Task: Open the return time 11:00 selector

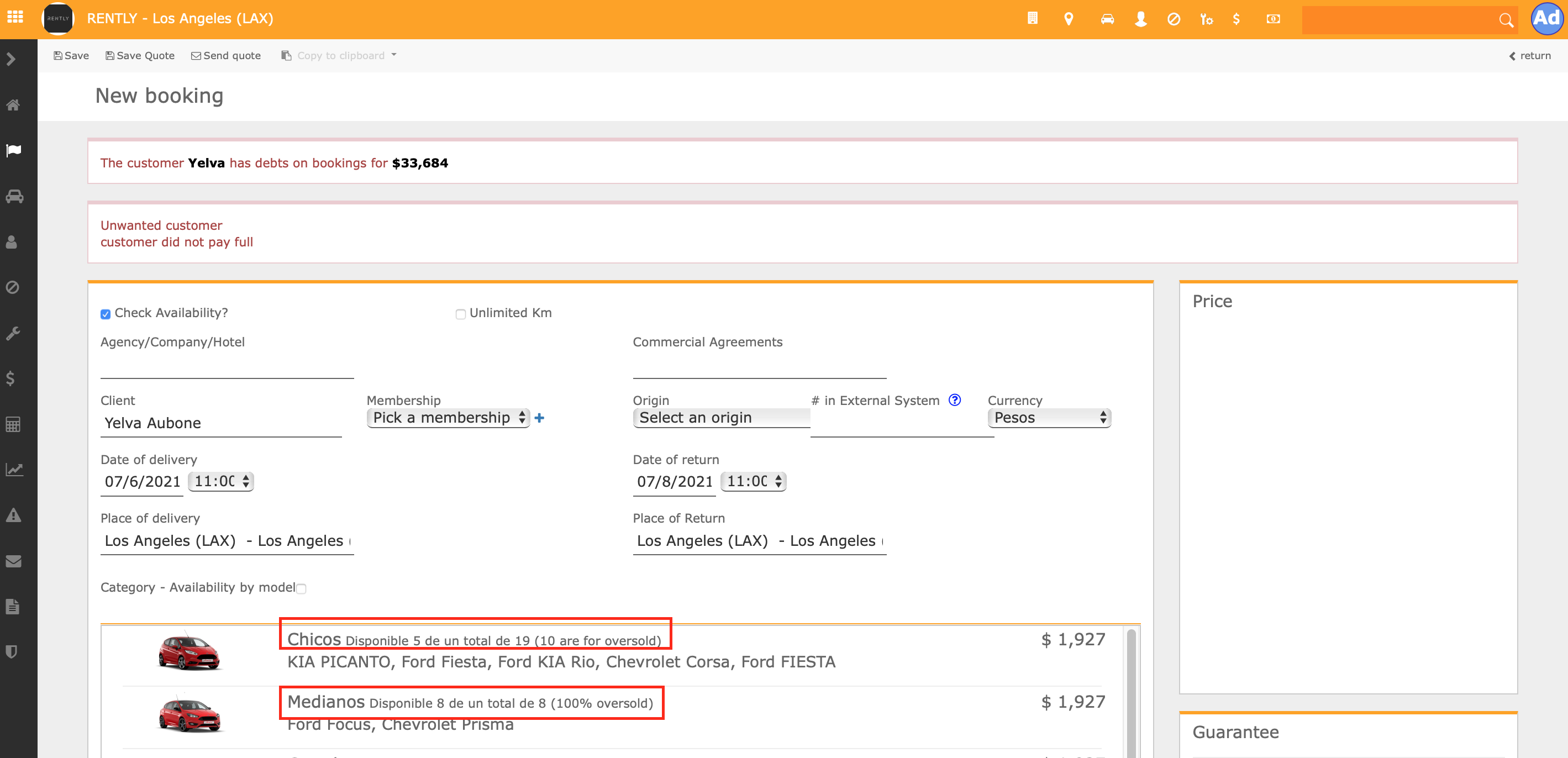Action: click(754, 482)
